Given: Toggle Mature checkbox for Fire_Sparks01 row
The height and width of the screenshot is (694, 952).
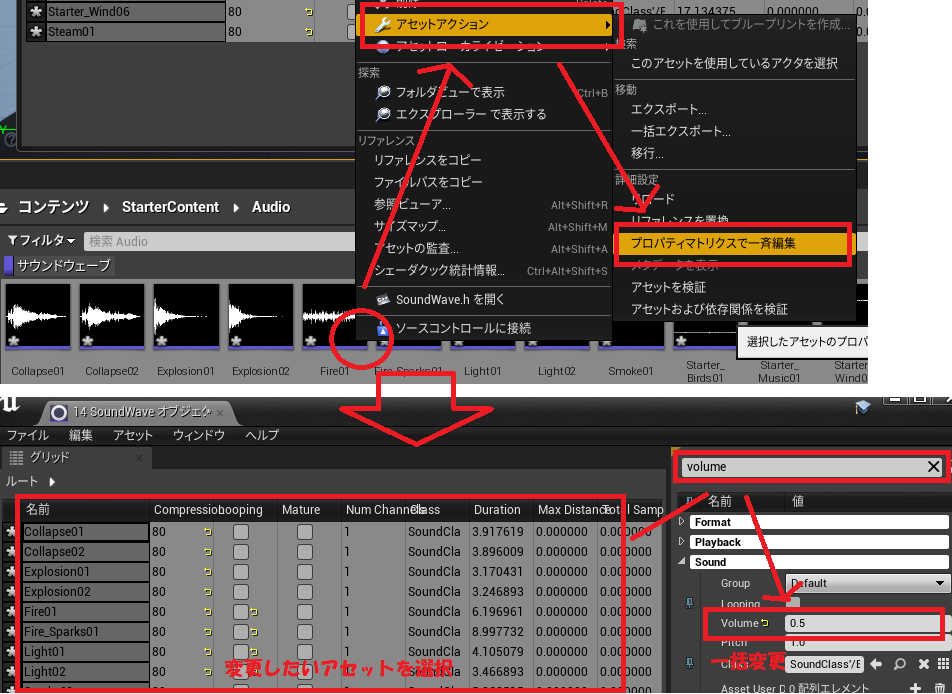Looking at the screenshot, I should [x=305, y=632].
